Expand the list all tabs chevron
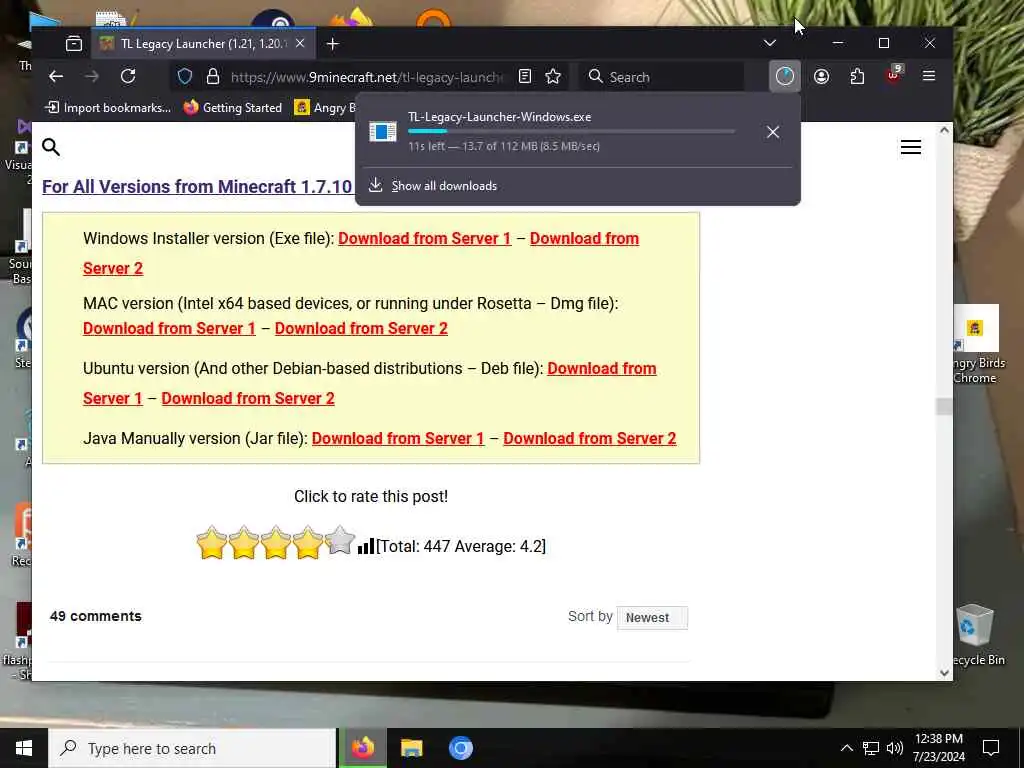The width and height of the screenshot is (1024, 768). coord(770,43)
